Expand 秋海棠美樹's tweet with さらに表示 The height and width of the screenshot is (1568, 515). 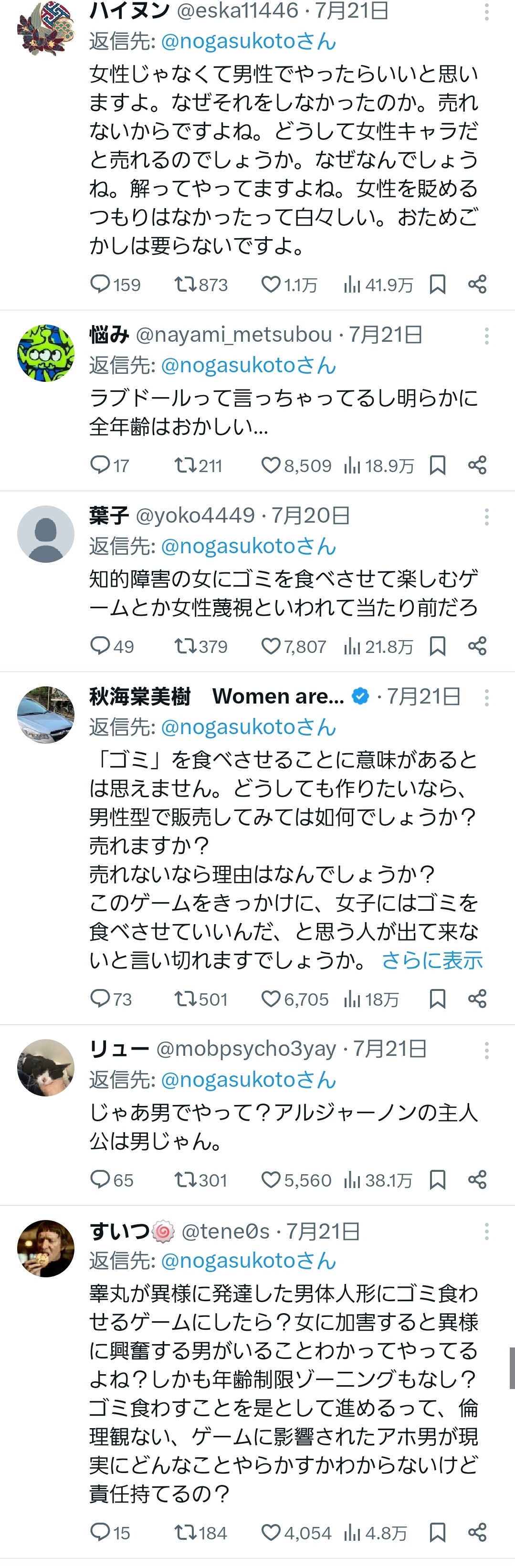(431, 960)
